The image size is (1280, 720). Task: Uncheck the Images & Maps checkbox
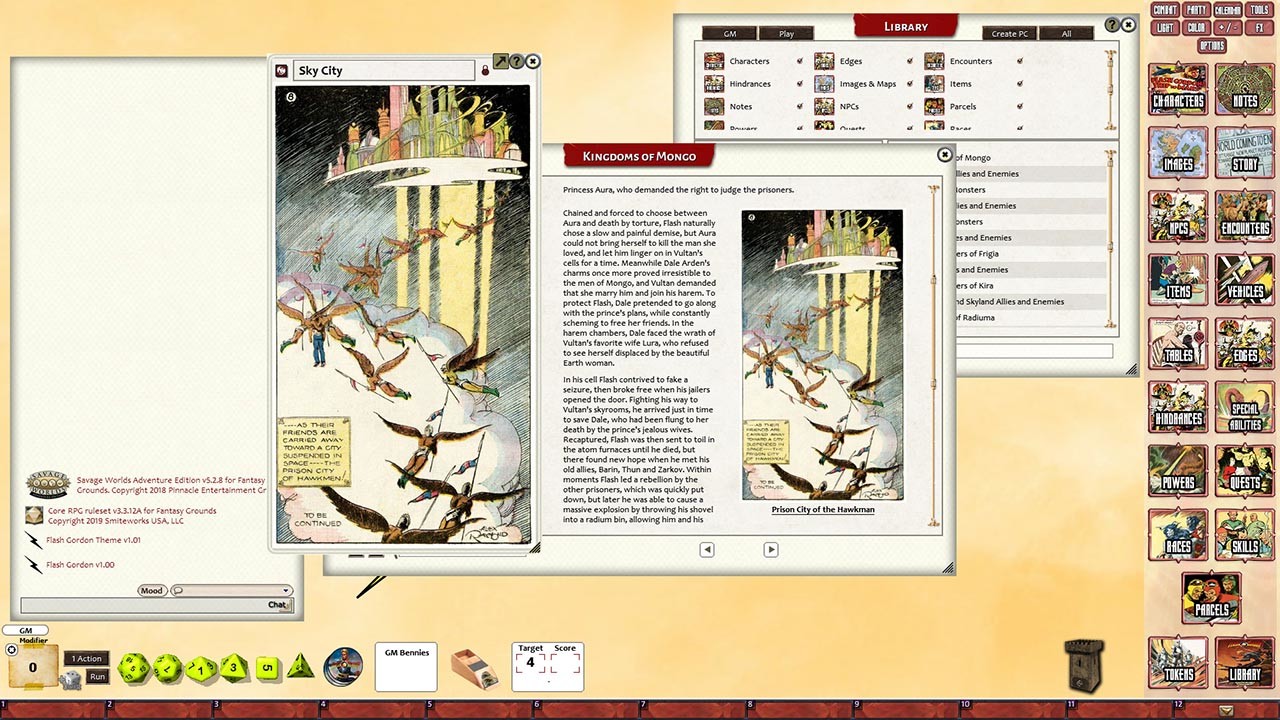(x=909, y=84)
